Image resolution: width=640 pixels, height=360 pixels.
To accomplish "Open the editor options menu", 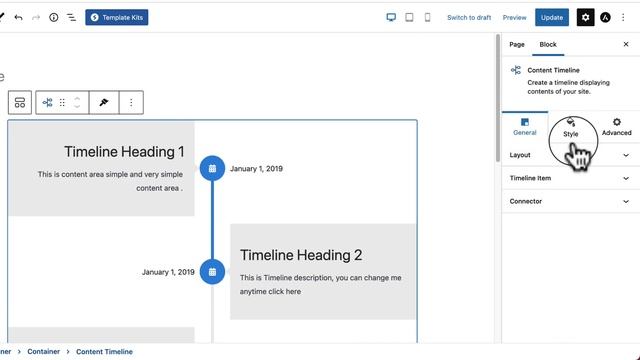I will (x=623, y=17).
